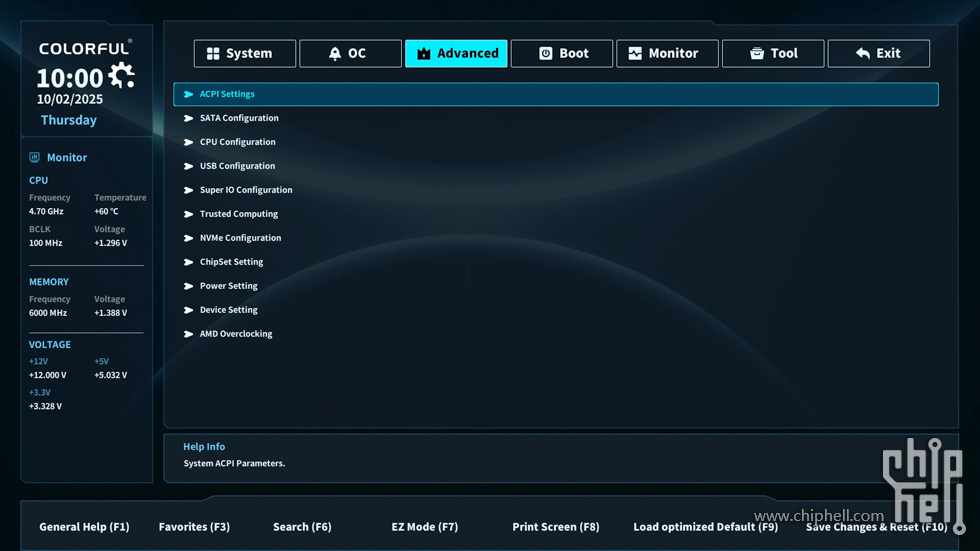Click the waveform icon on Monitor tab
This screenshot has height=551, width=980.
click(635, 54)
